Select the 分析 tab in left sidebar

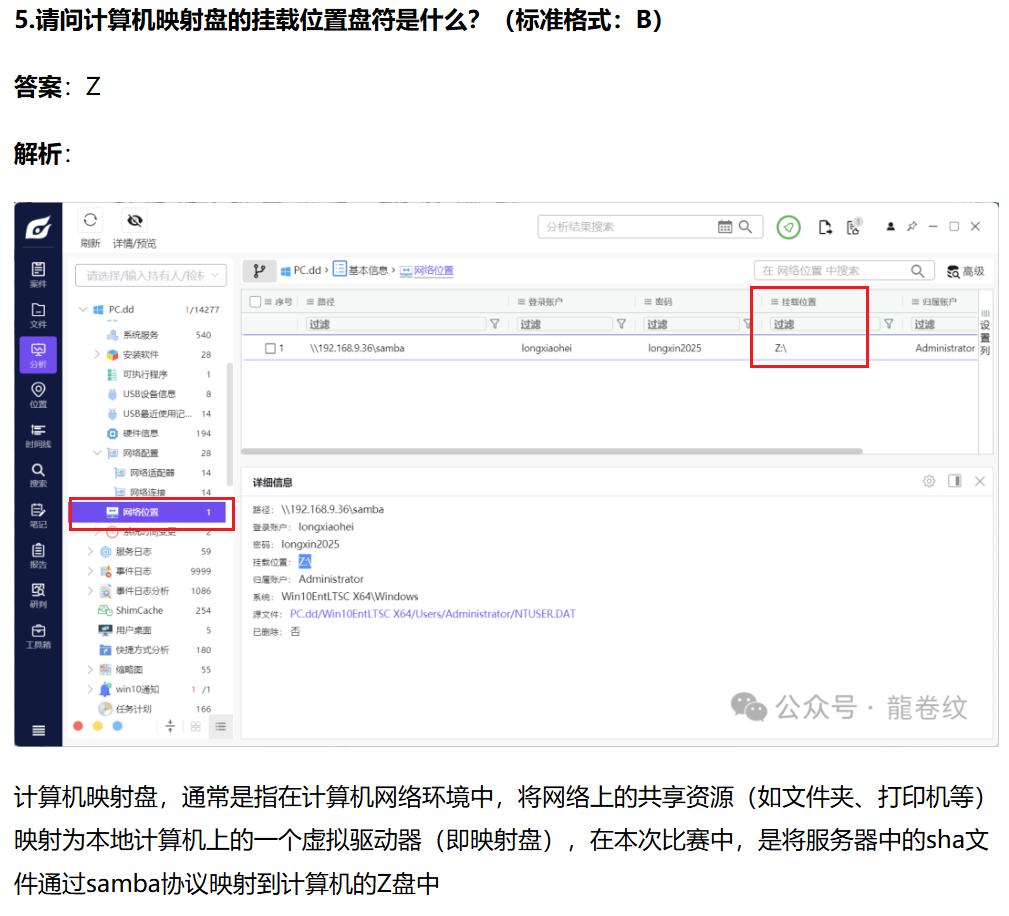click(x=38, y=354)
